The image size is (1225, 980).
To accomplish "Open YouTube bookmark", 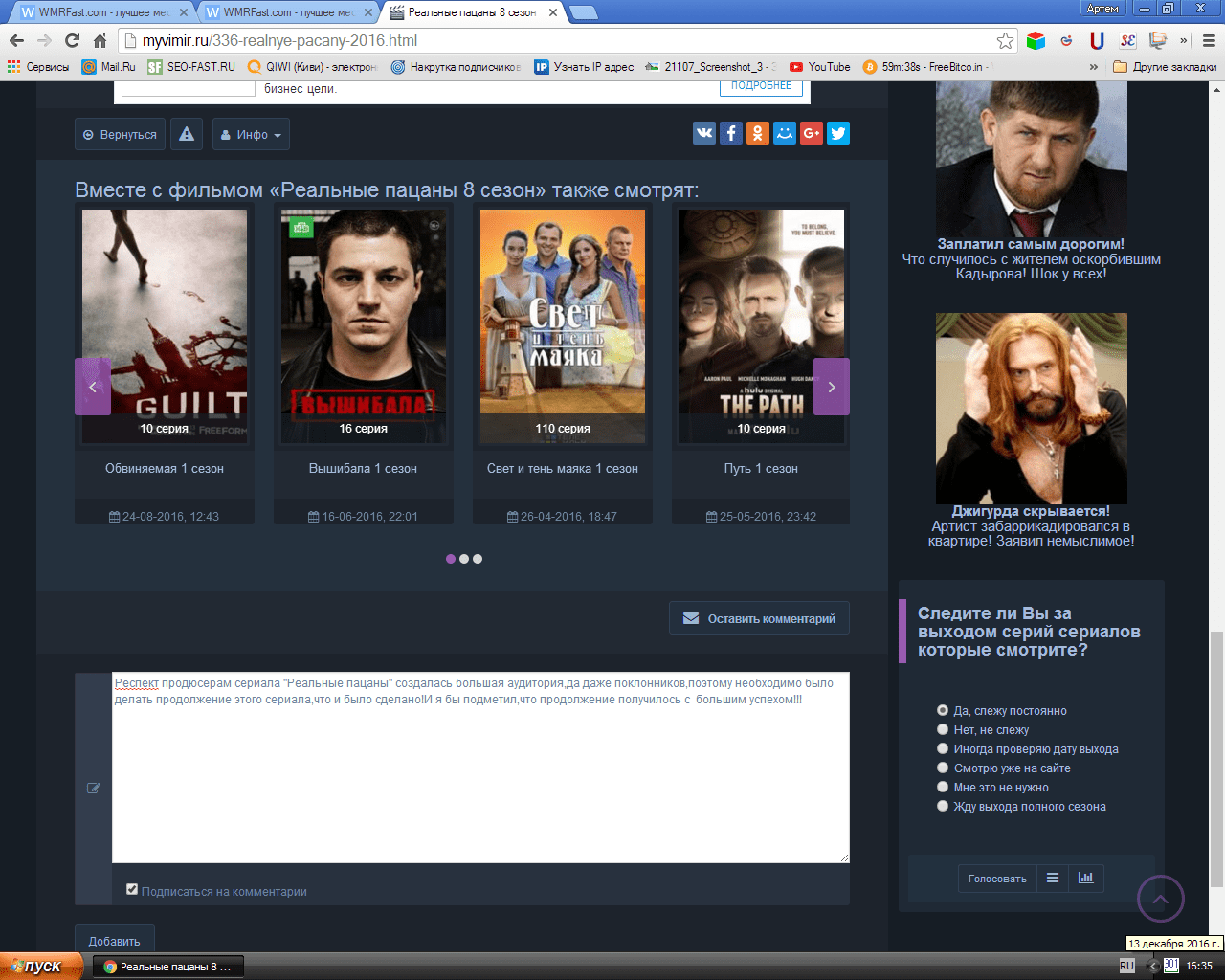I will tap(820, 67).
